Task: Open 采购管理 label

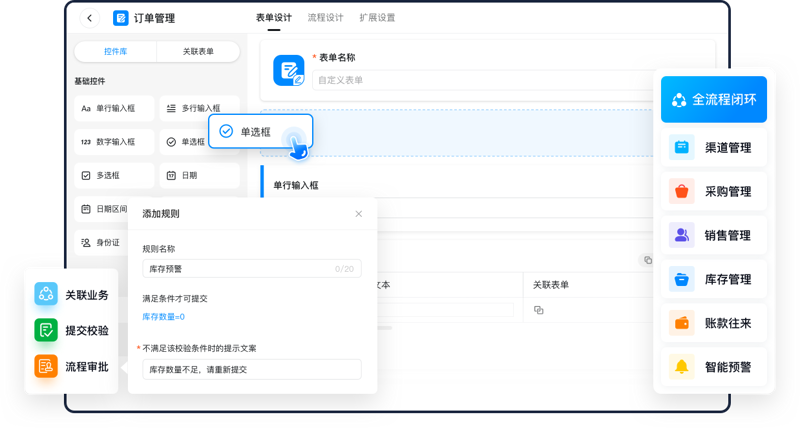Action: click(728, 192)
